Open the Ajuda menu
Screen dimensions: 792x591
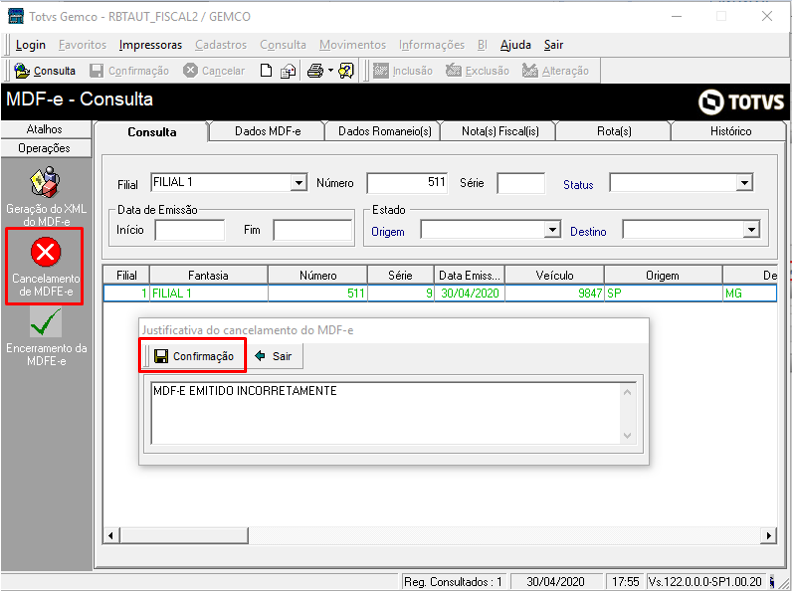tap(516, 45)
